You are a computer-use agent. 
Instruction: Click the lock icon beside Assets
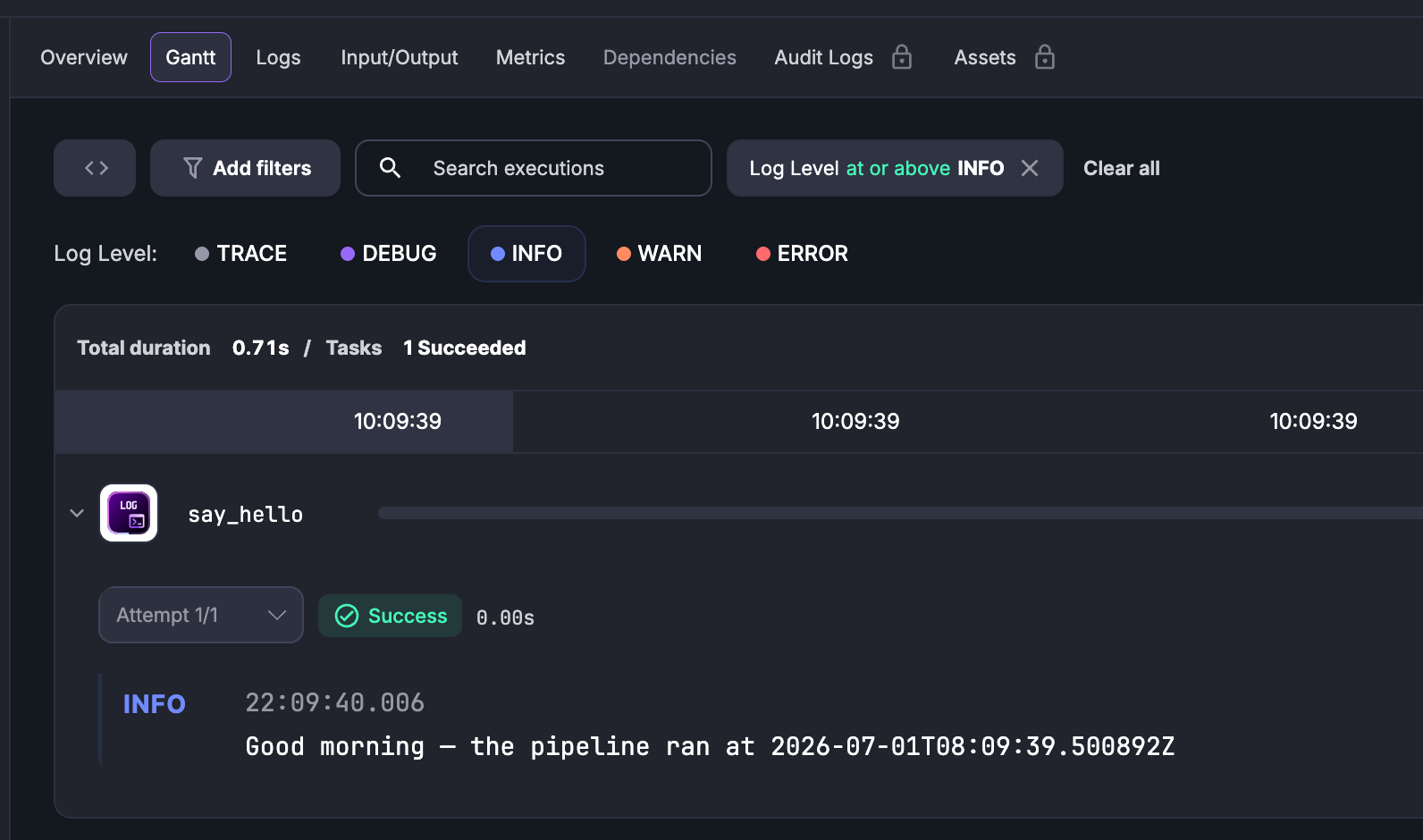point(1045,57)
